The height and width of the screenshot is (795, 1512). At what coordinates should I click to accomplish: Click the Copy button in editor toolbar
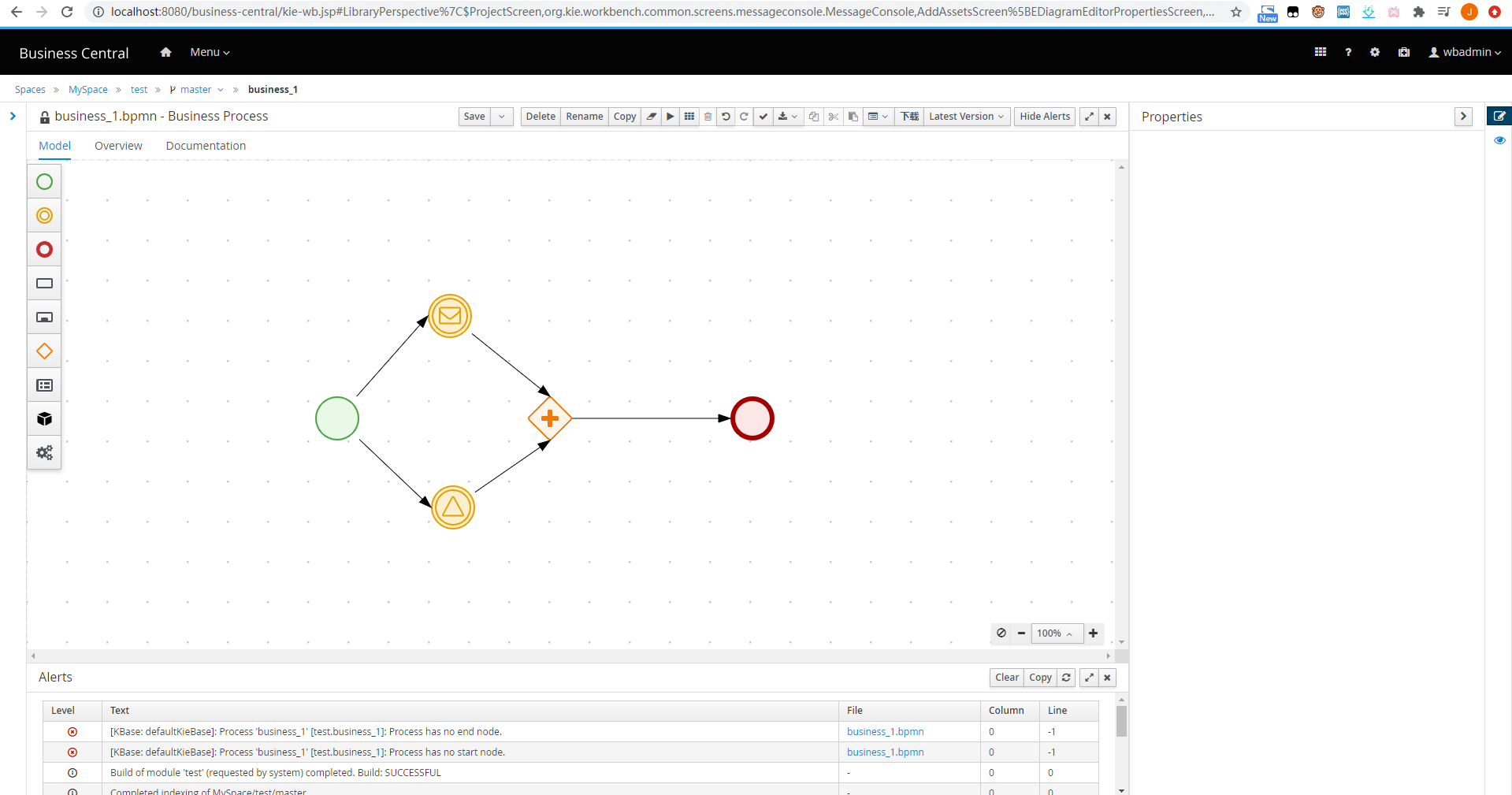tap(625, 117)
